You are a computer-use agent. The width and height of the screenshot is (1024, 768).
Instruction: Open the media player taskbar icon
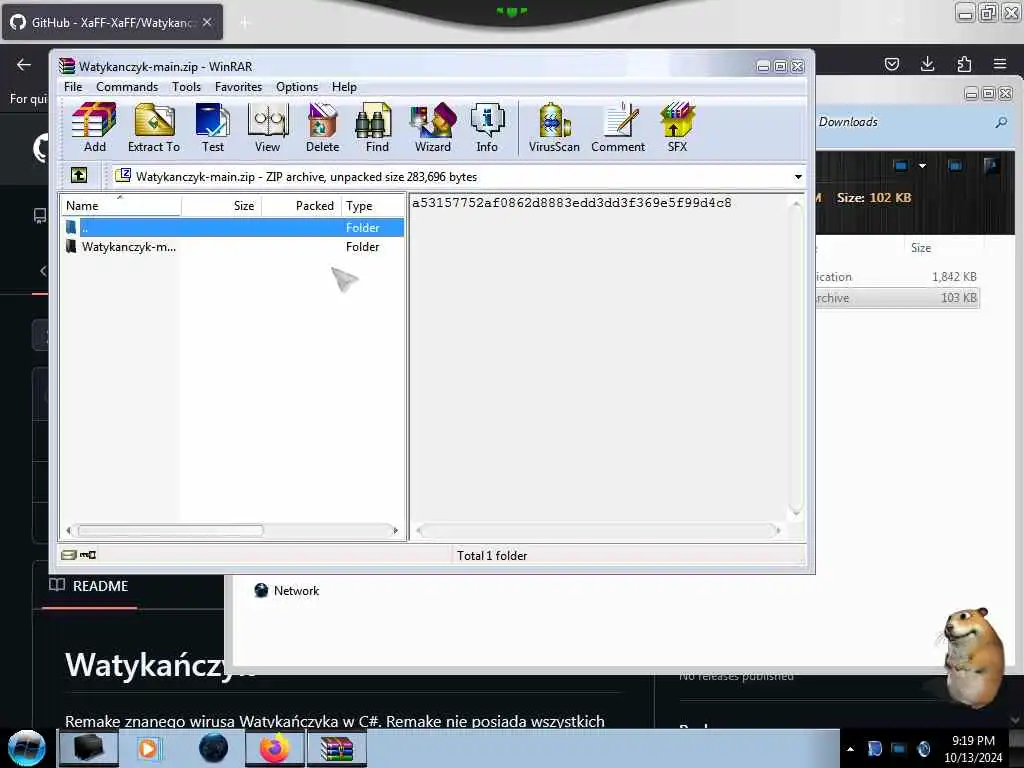coord(148,748)
